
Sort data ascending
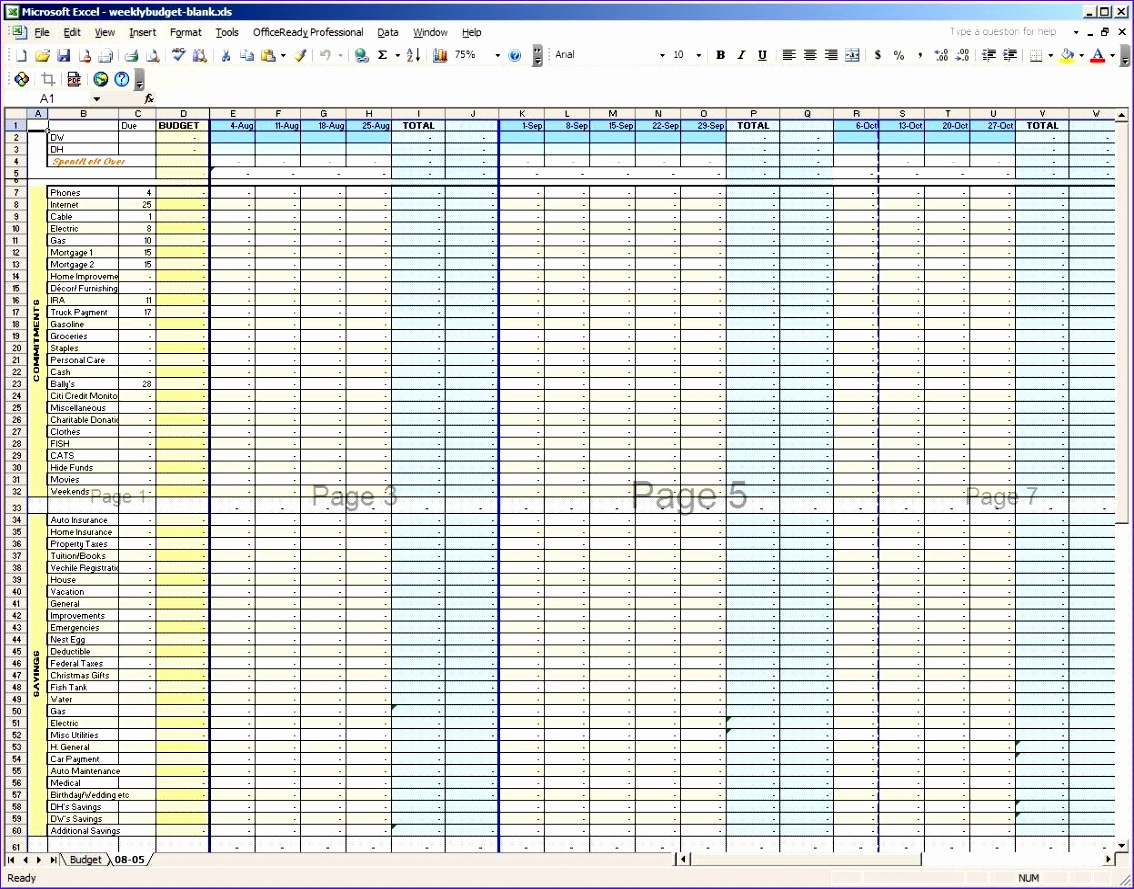point(413,55)
